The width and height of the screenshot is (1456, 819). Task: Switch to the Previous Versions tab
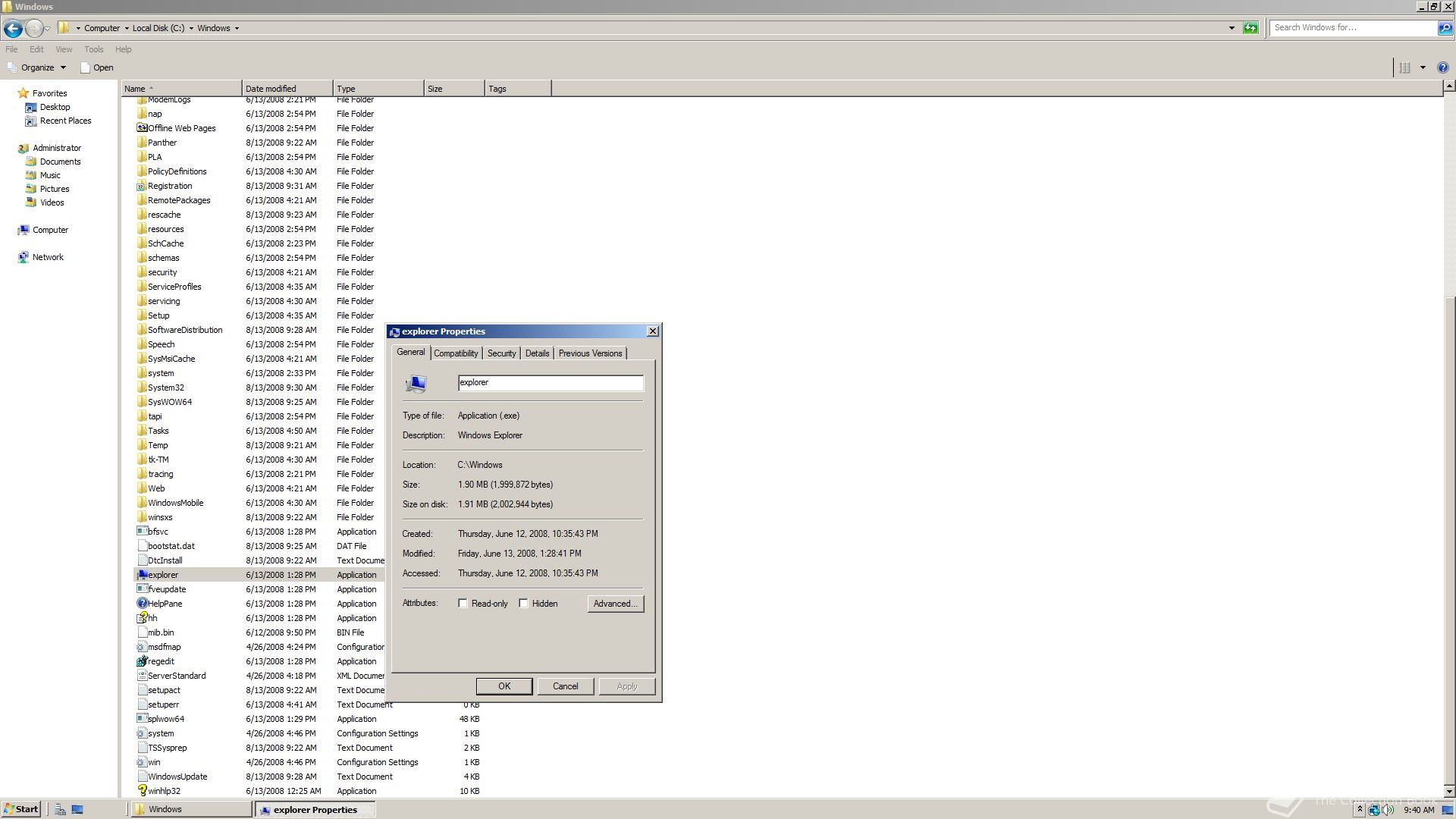(590, 353)
